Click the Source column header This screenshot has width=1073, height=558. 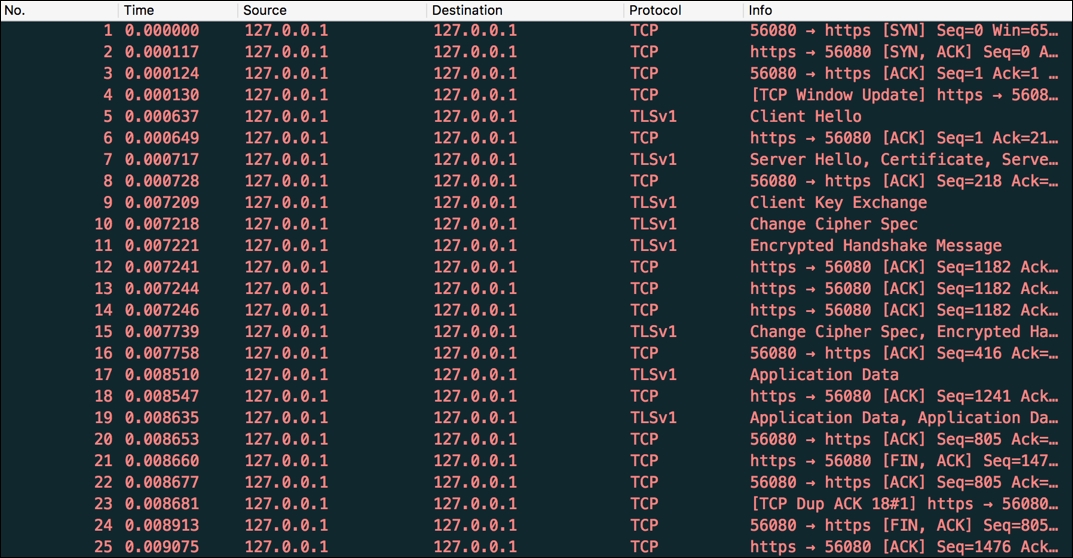331,11
